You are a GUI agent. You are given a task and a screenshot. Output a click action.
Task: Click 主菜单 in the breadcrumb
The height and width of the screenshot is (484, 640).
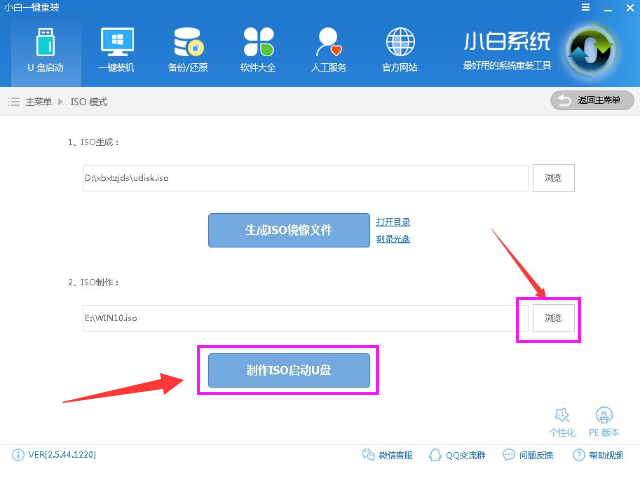click(37, 102)
